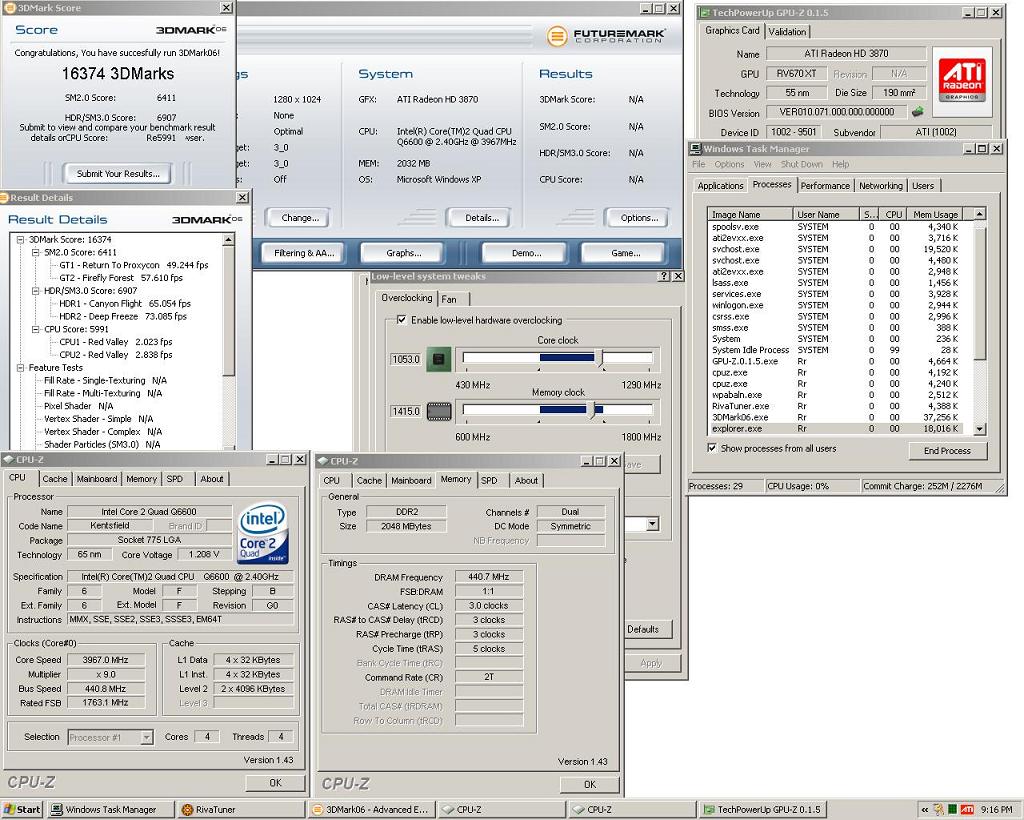
Task: Open Networking tab in Task Manager
Action: (x=880, y=185)
